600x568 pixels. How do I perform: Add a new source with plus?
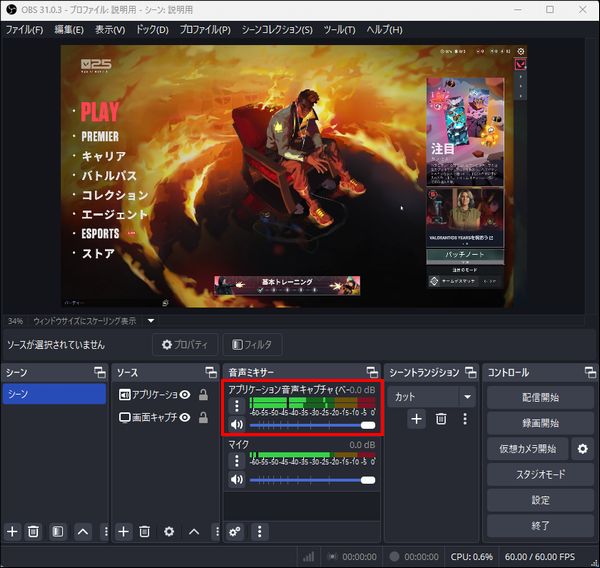click(x=123, y=532)
